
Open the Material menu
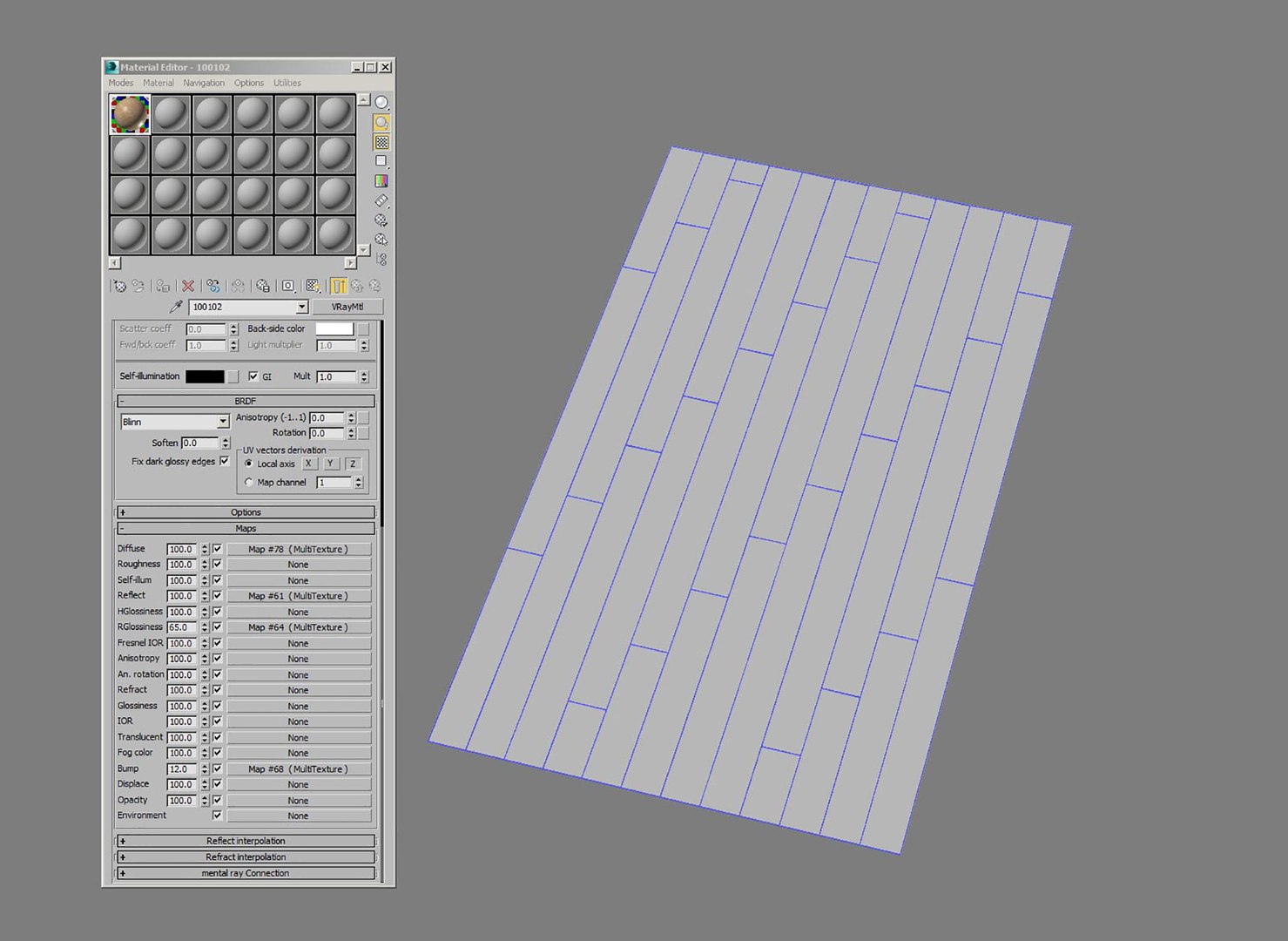point(158,83)
